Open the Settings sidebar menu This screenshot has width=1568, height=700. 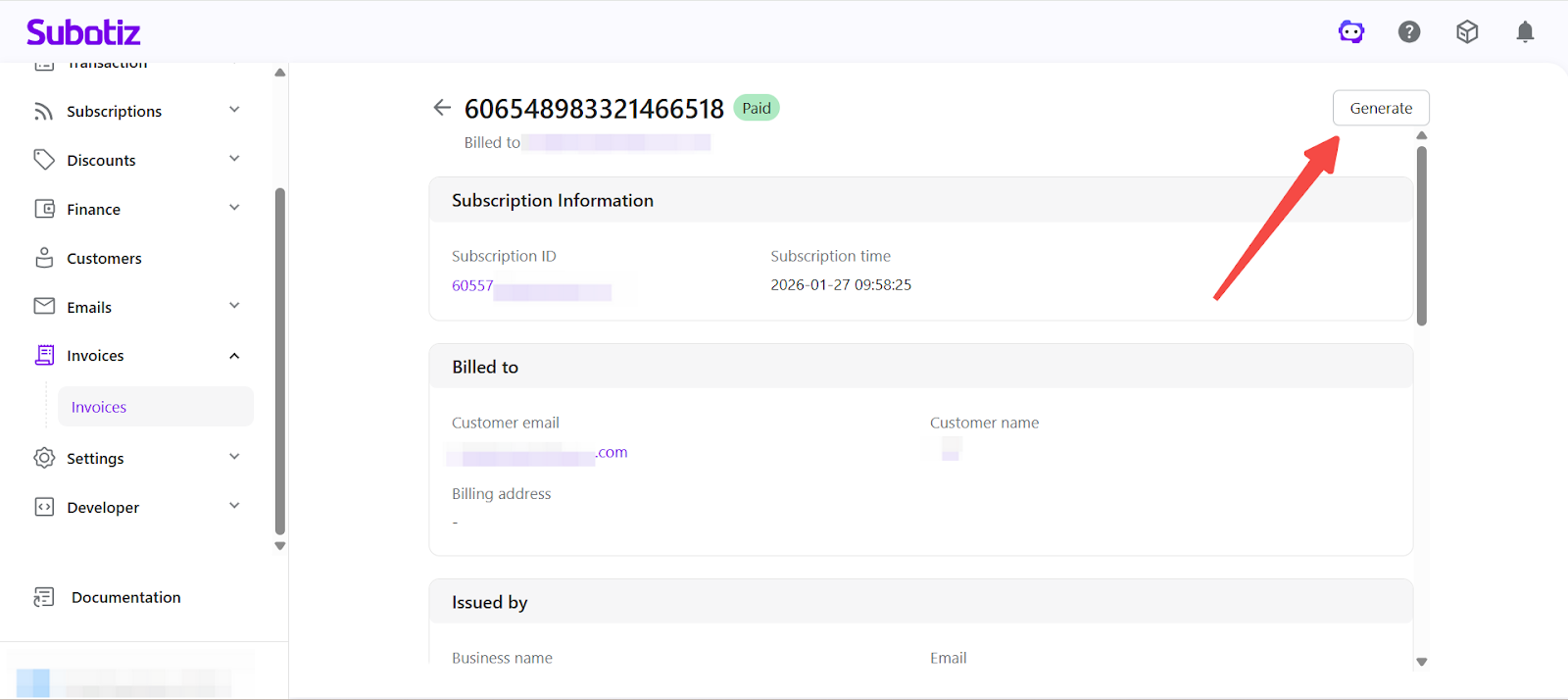[x=95, y=458]
